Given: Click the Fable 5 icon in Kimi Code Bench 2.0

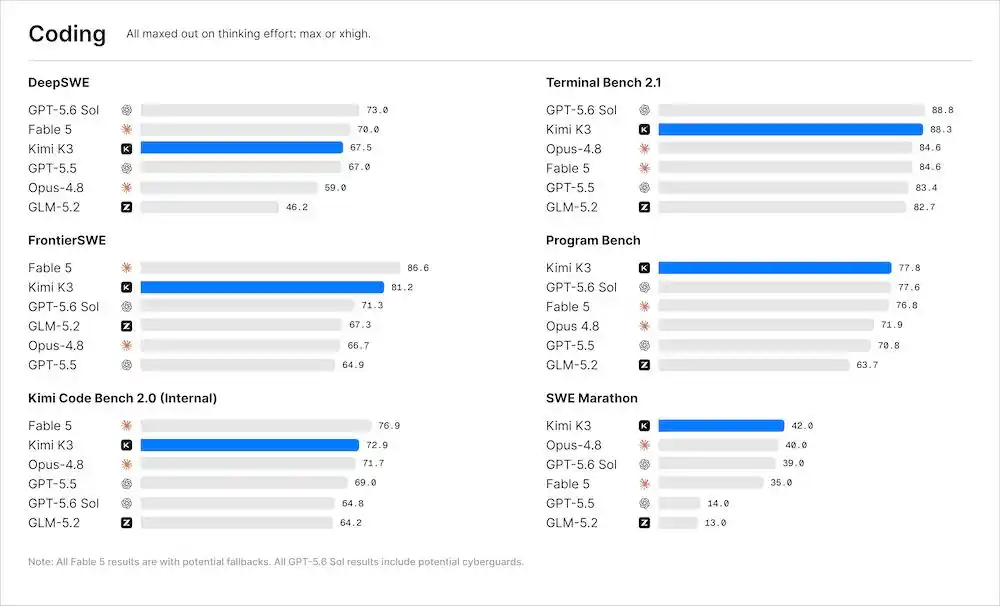Looking at the screenshot, I should pos(126,425).
